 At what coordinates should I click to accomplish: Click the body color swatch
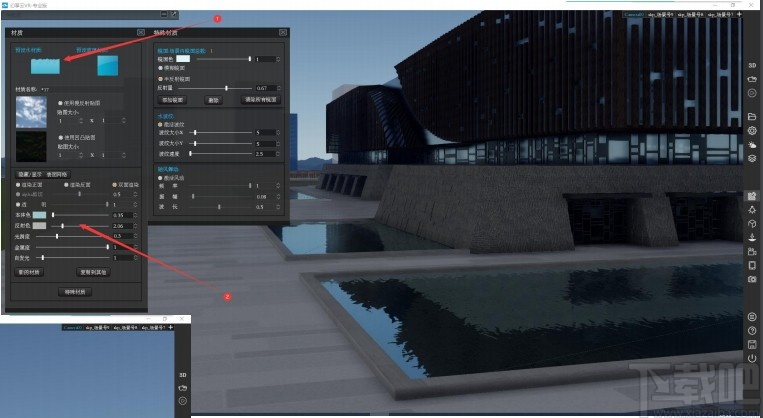pyautogui.click(x=39, y=215)
